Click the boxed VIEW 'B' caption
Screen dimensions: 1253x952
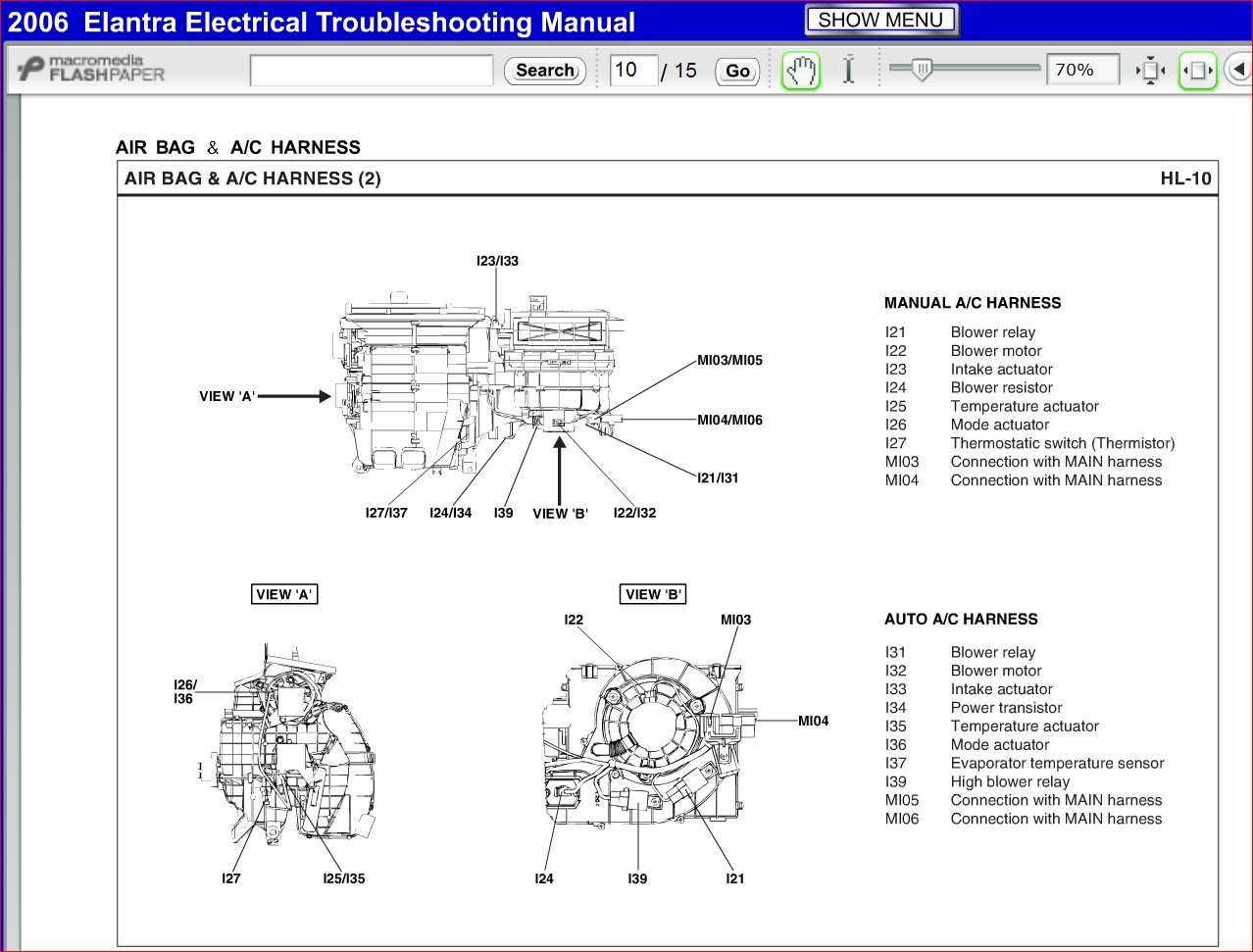pos(653,594)
